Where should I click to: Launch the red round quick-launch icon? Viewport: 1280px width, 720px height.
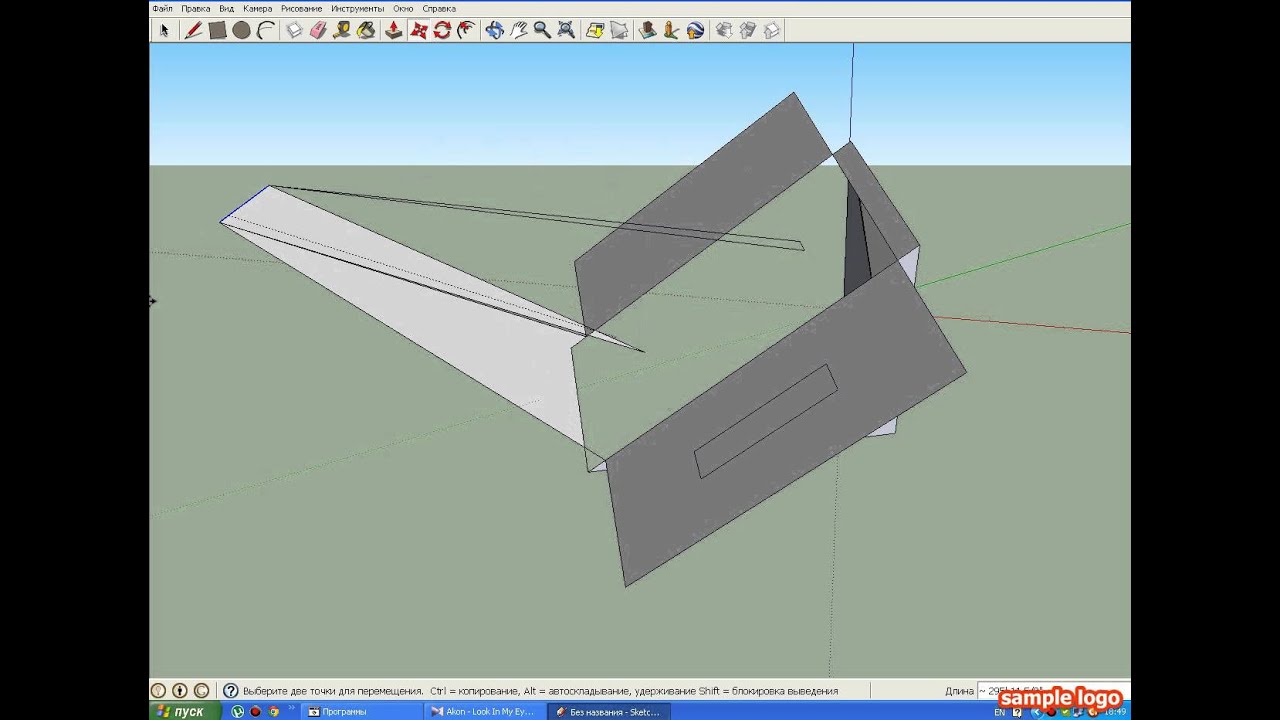point(256,712)
